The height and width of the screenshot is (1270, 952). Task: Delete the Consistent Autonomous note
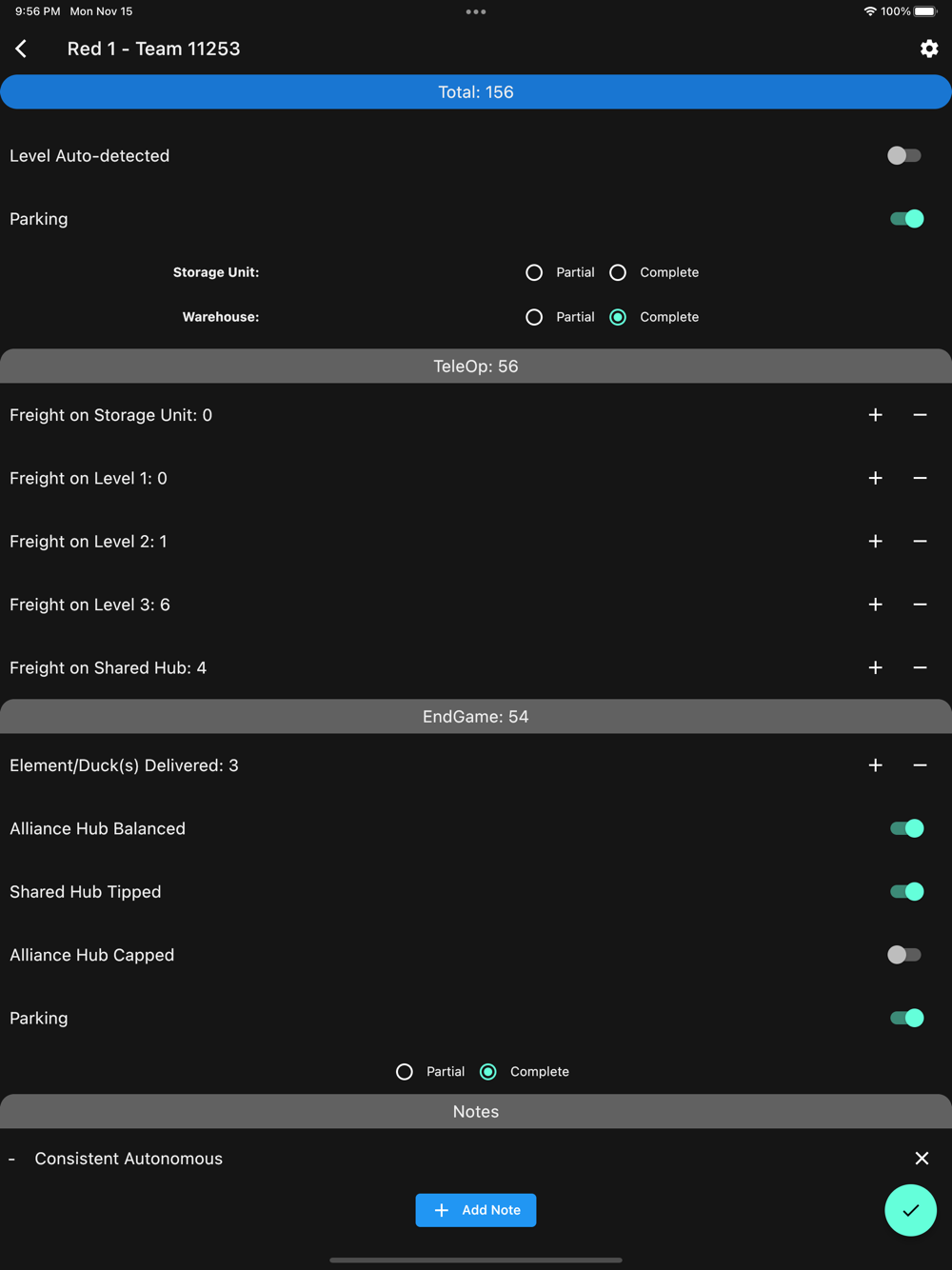coord(922,1159)
